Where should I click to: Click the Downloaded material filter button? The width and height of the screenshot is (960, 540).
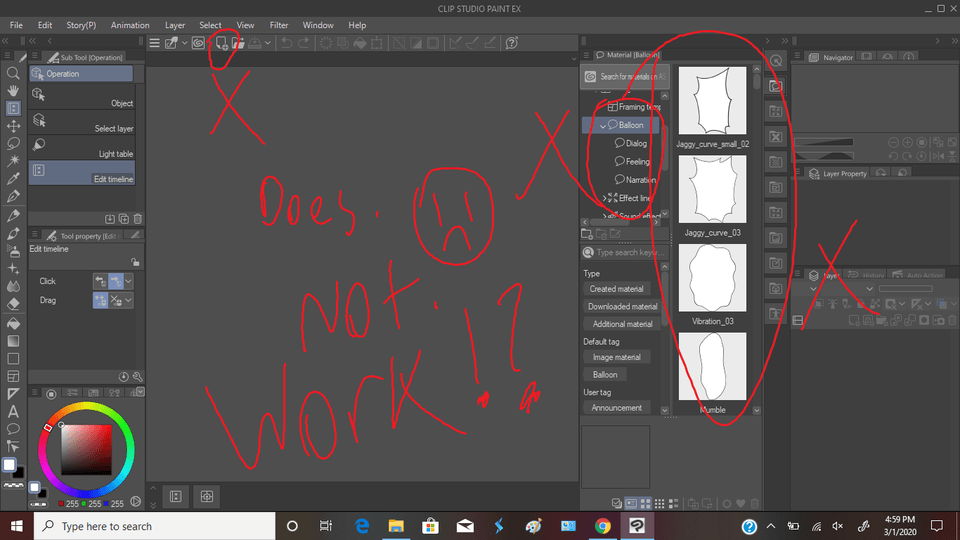pyautogui.click(x=621, y=307)
